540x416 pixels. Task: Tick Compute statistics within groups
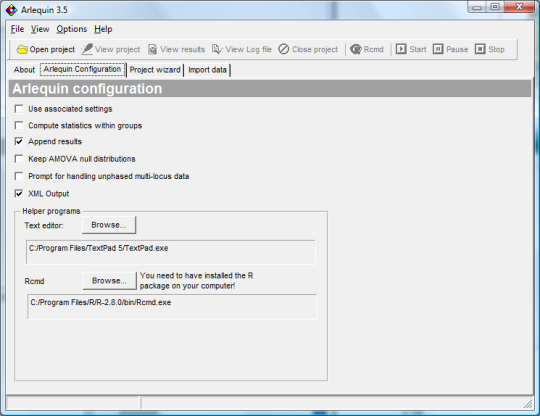tap(19, 125)
